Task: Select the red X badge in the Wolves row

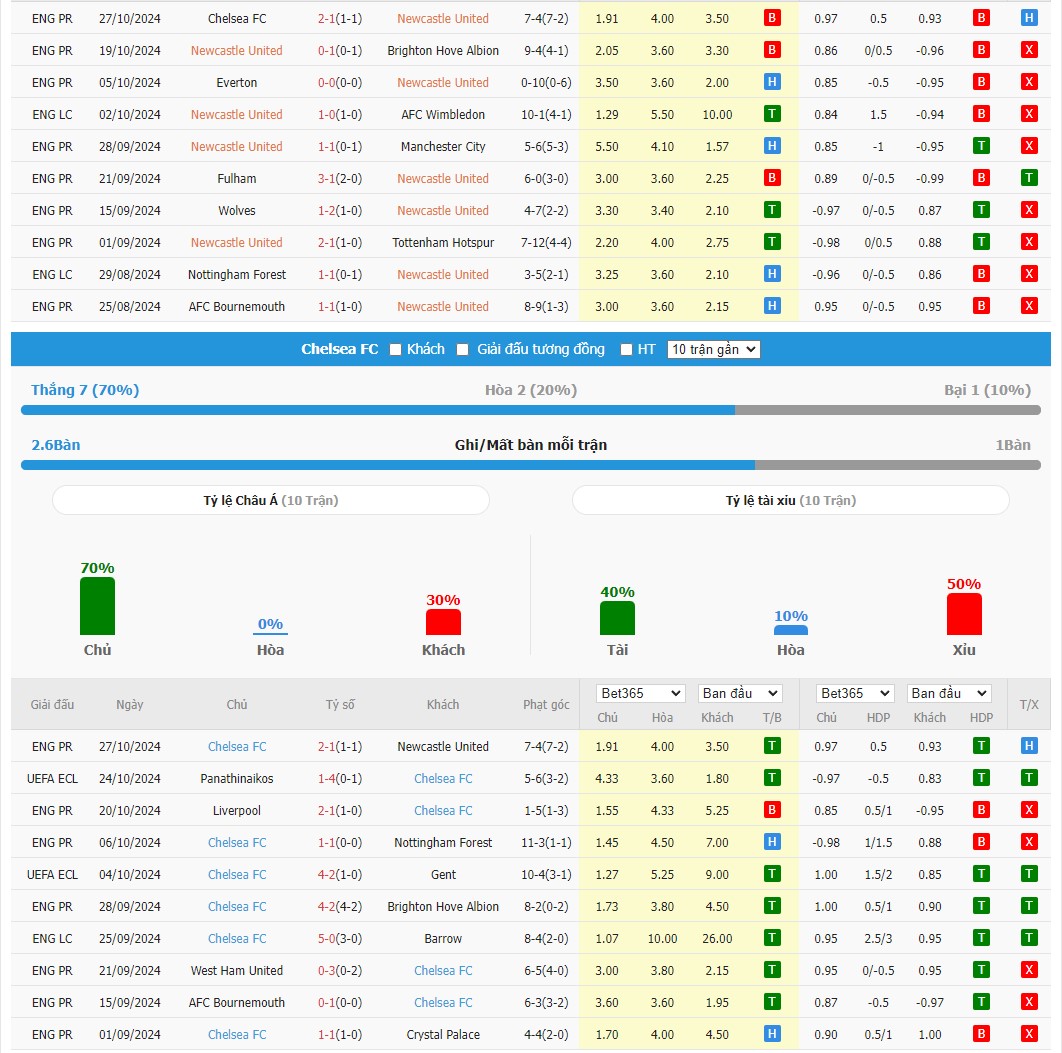Action: tap(1029, 210)
